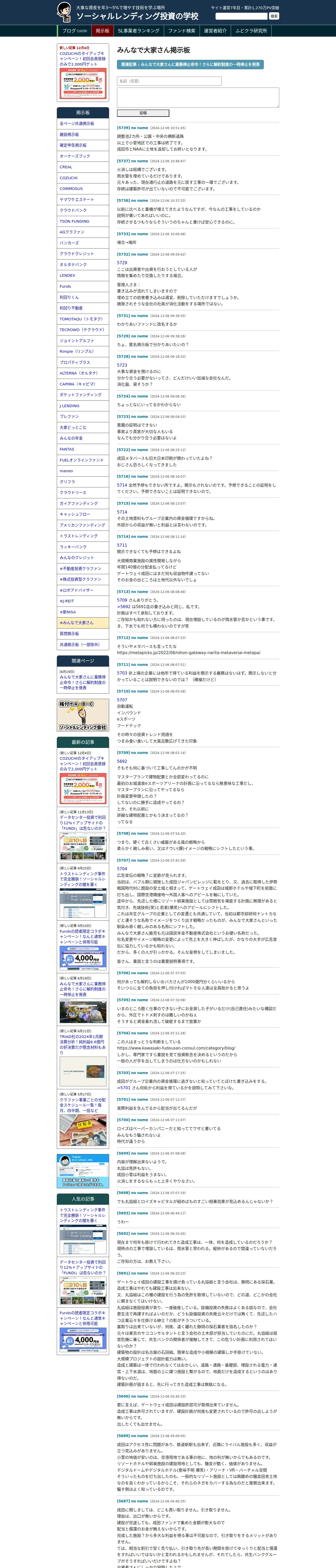
Task: Open バンカーズ board link
Action: [83, 243]
